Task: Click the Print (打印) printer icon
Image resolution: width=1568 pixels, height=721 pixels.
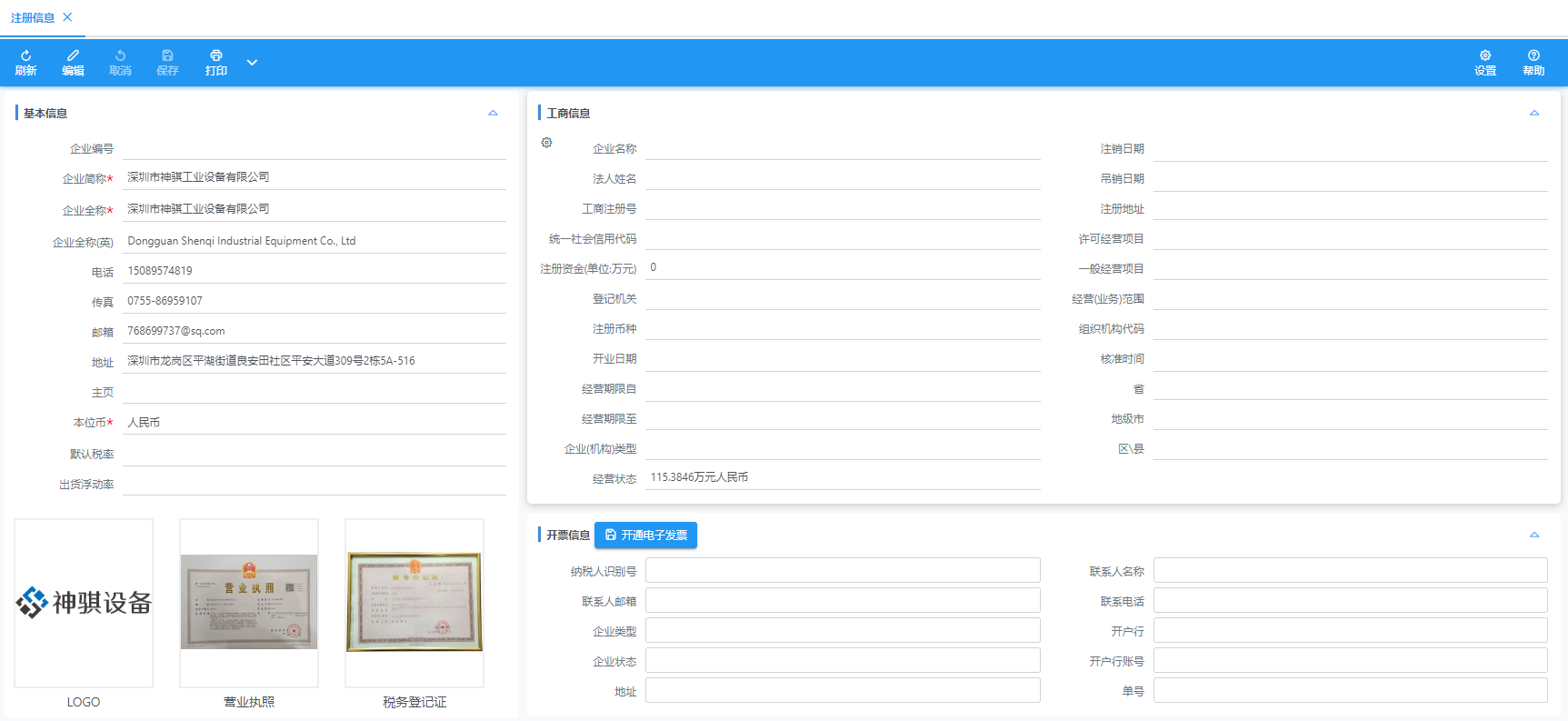Action: coord(215,56)
